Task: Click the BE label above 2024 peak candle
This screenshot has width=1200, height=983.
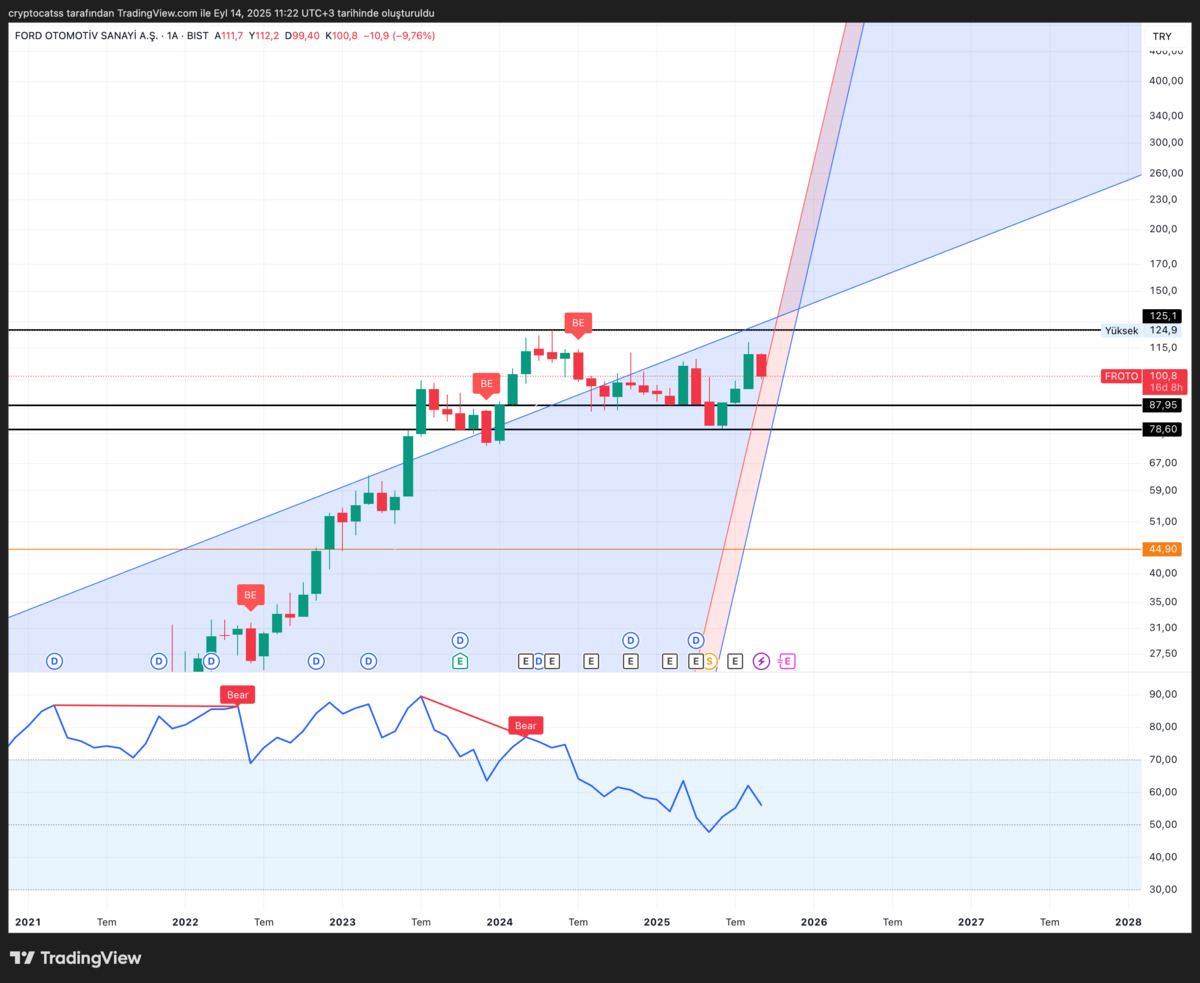Action: 578,323
